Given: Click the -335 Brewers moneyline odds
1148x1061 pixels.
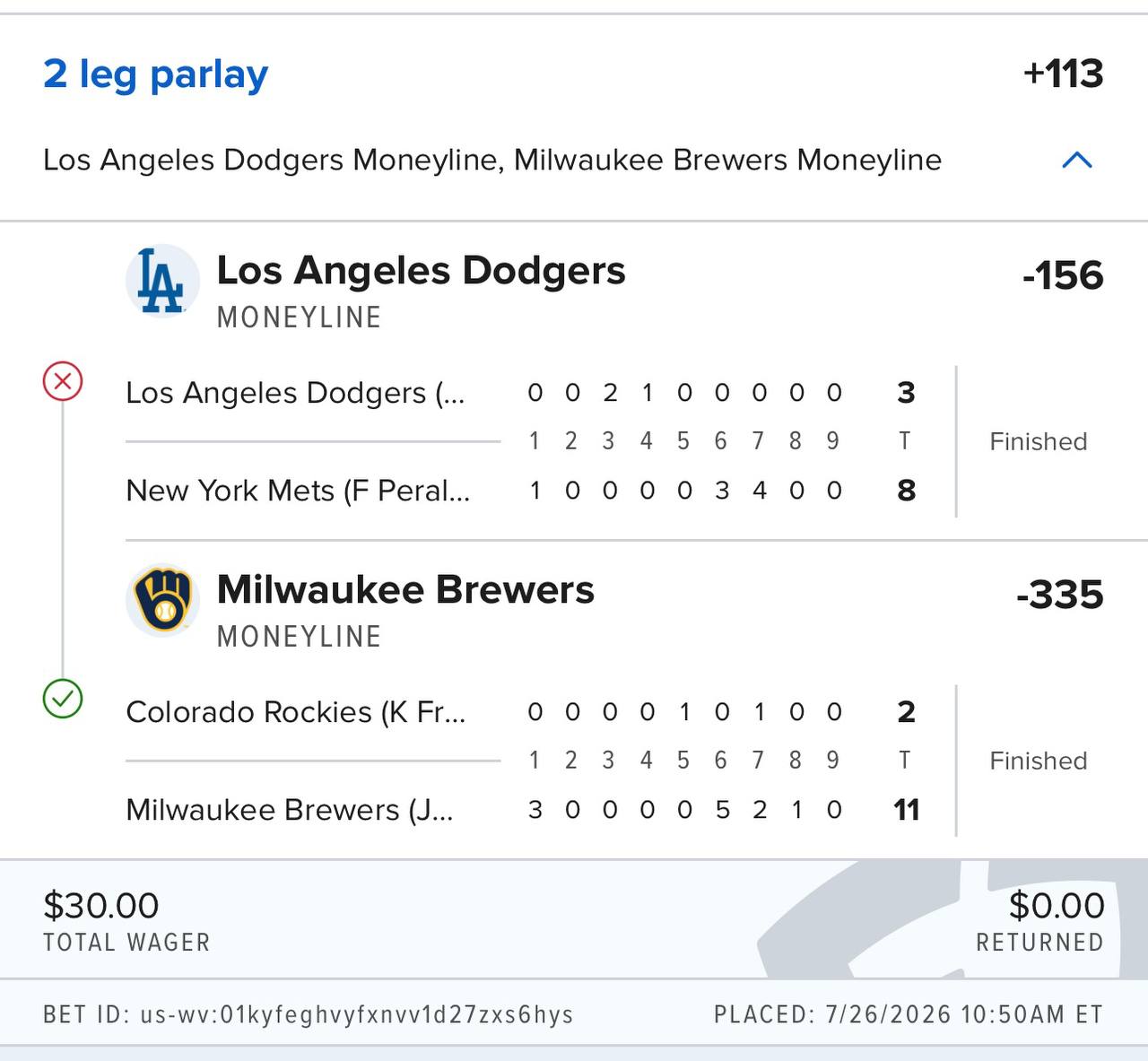Looking at the screenshot, I should 1059,595.
